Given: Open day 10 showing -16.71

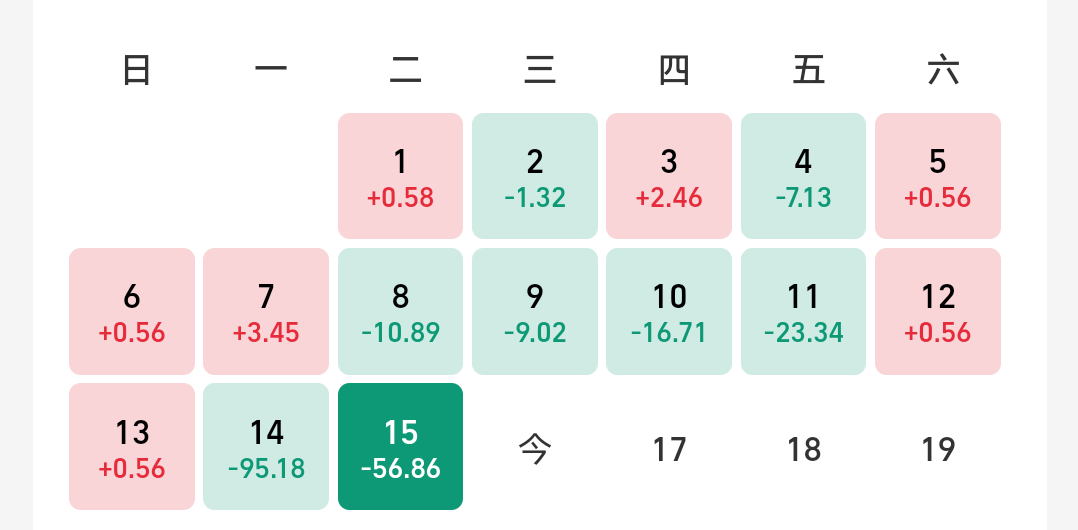Looking at the screenshot, I should coord(669,311).
